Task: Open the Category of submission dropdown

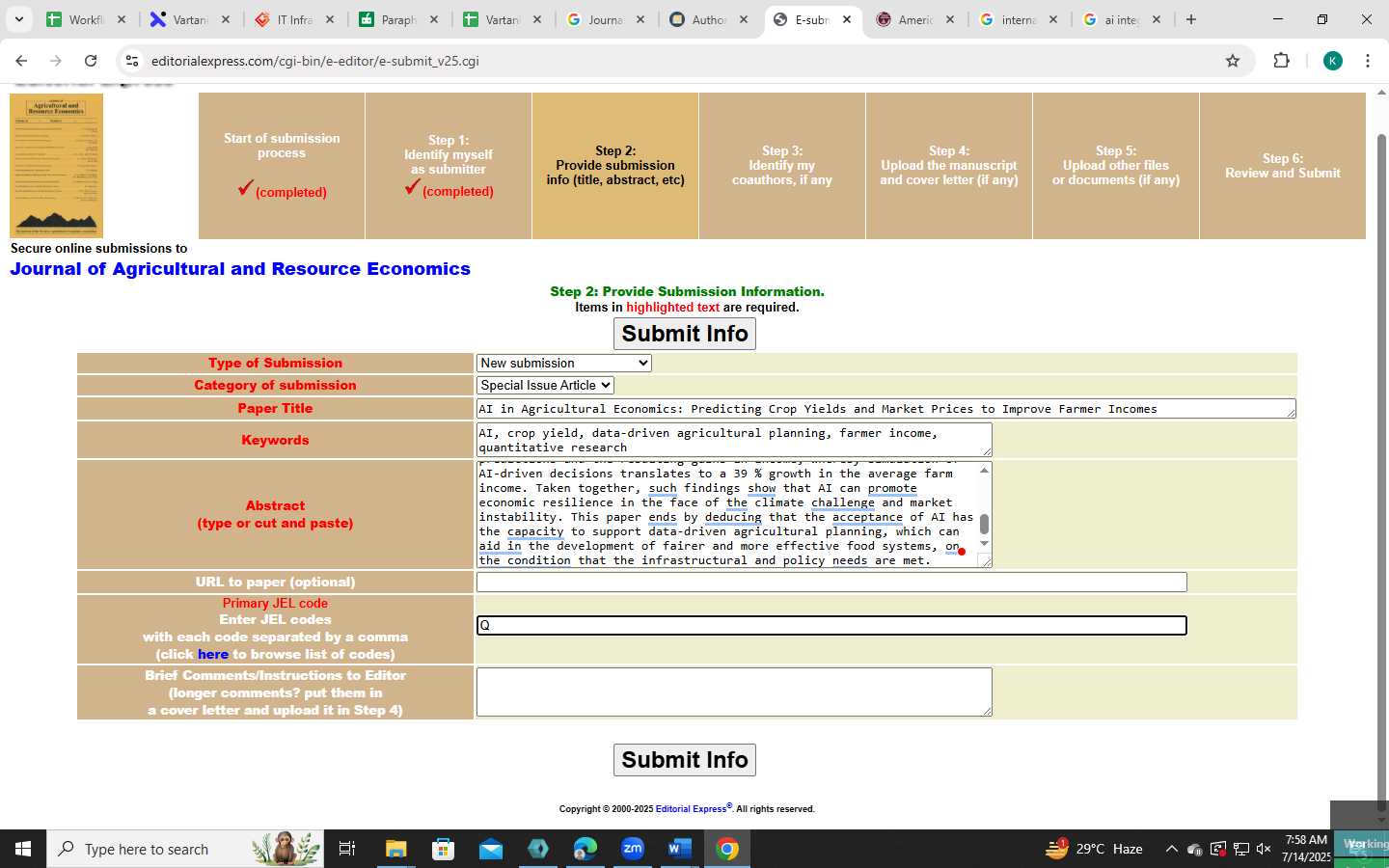Action: click(545, 385)
